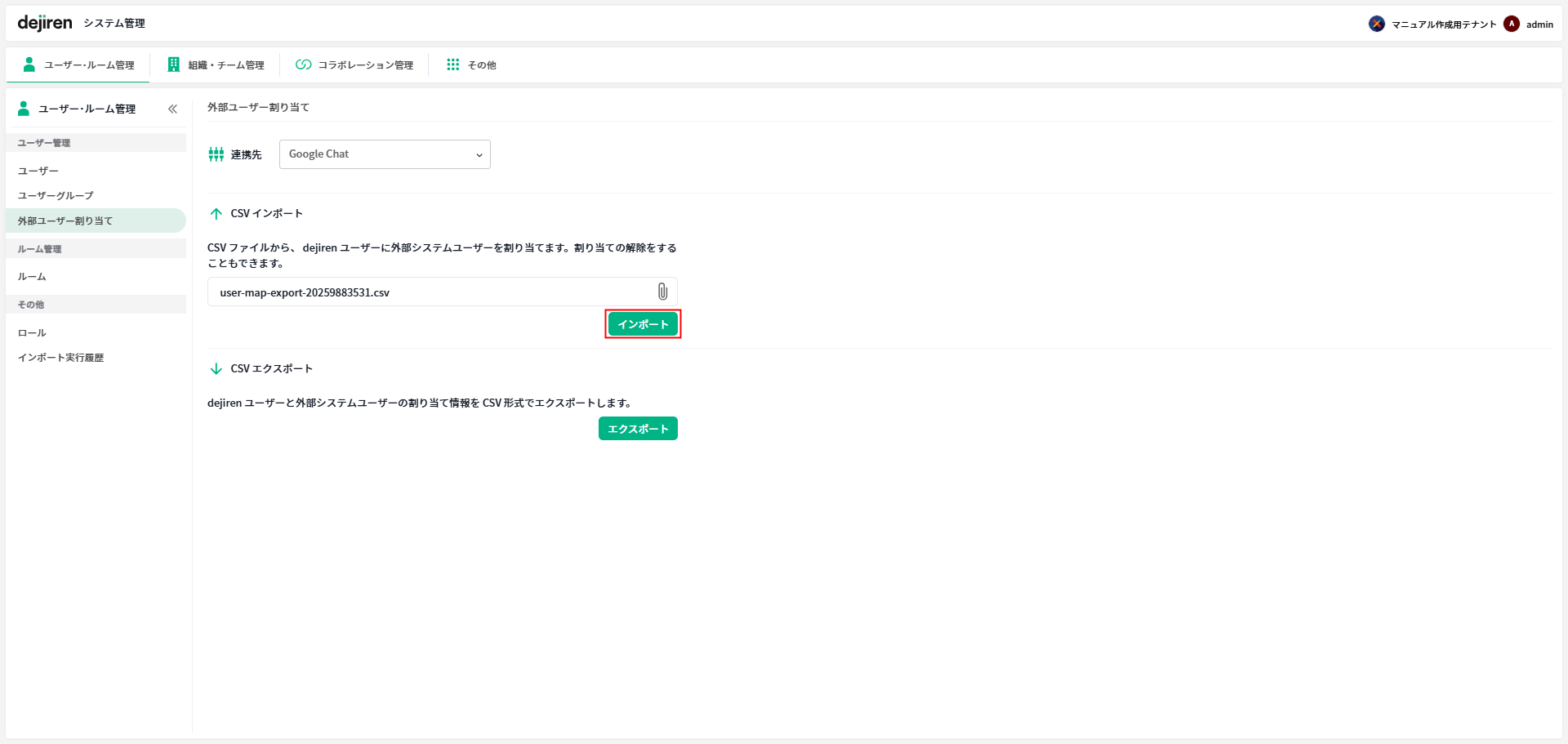The image size is (1568, 744).
Task: Open ユーザーグループ in the sidebar
Action: [56, 196]
